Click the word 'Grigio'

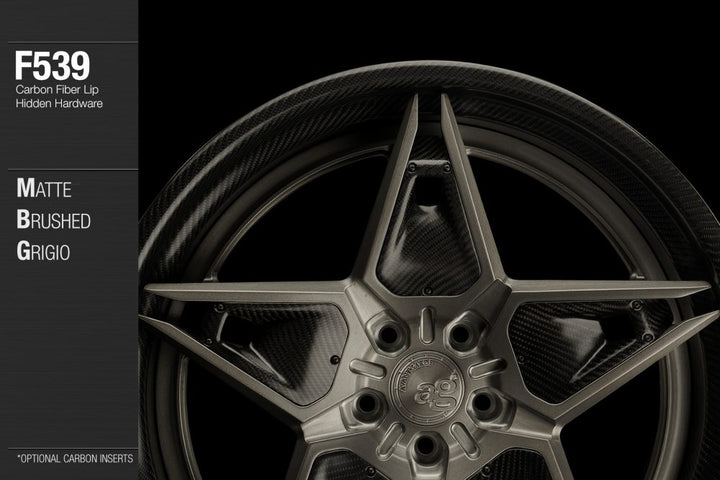(43, 251)
